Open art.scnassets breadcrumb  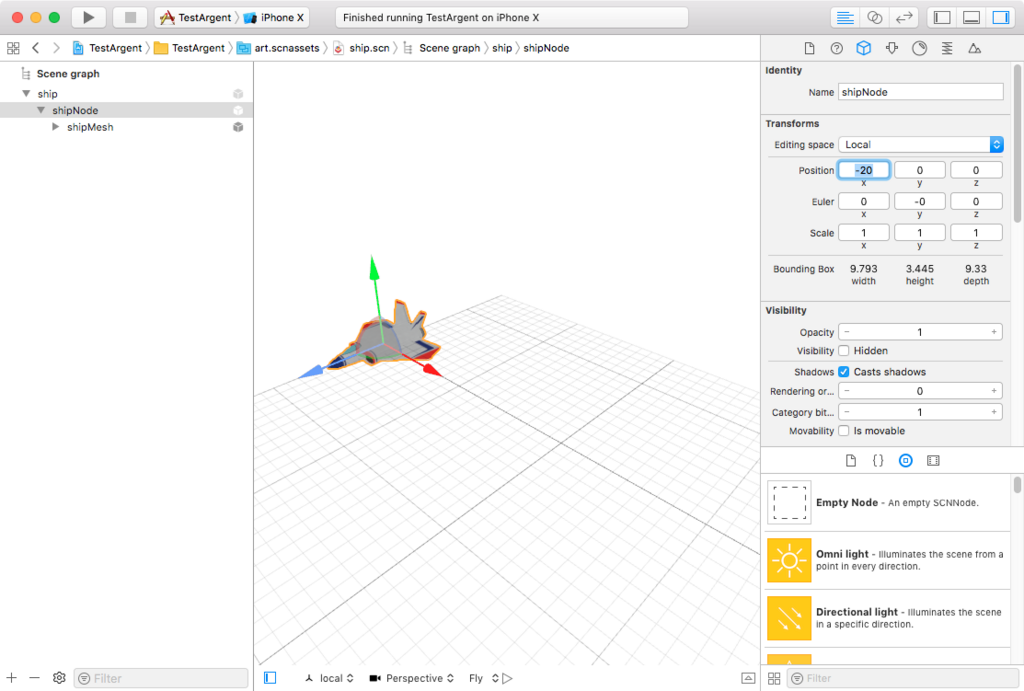click(x=279, y=48)
